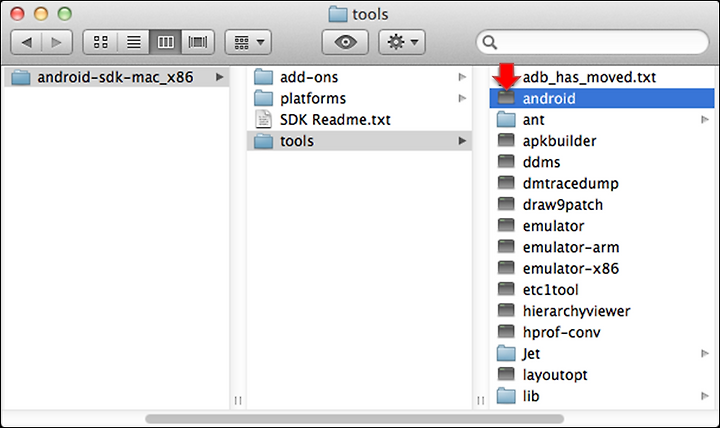Viewport: 720px width, 428px height.
Task: Select the etc1tool executable icon
Action: point(506,289)
